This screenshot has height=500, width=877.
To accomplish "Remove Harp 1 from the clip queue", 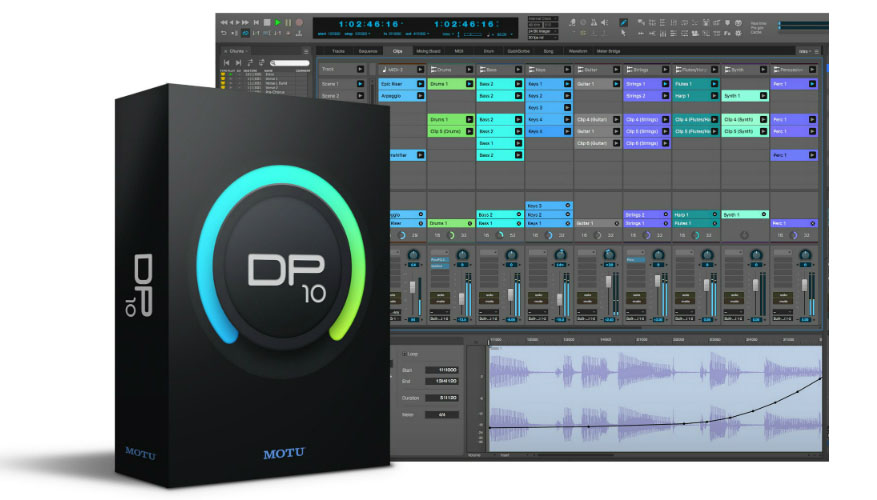I will click(x=715, y=215).
